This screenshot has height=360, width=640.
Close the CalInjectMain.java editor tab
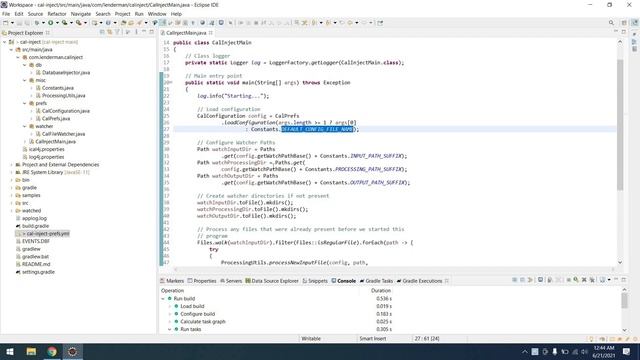click(x=211, y=33)
